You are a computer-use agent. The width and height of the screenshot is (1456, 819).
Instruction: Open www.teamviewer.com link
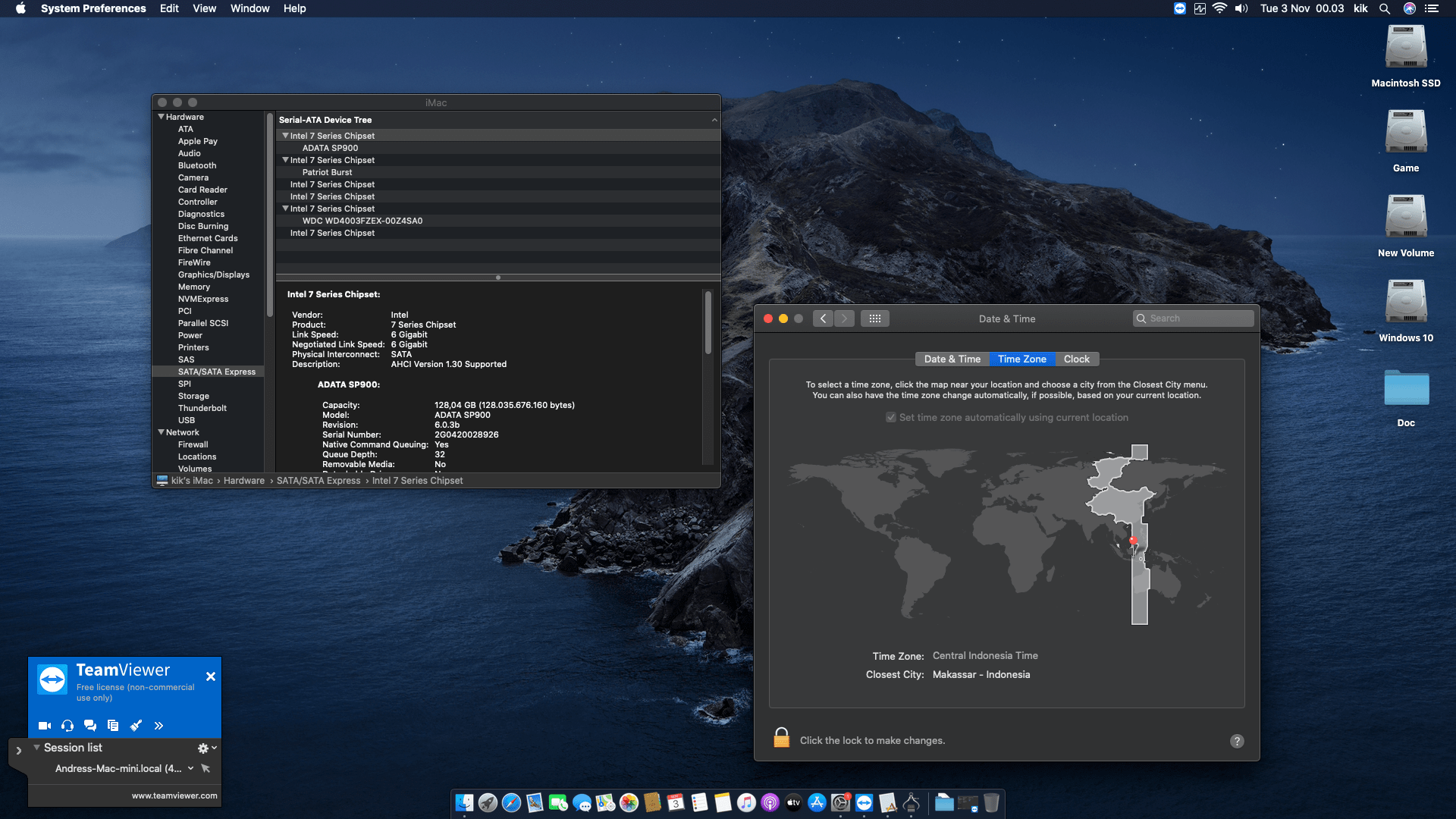(174, 795)
